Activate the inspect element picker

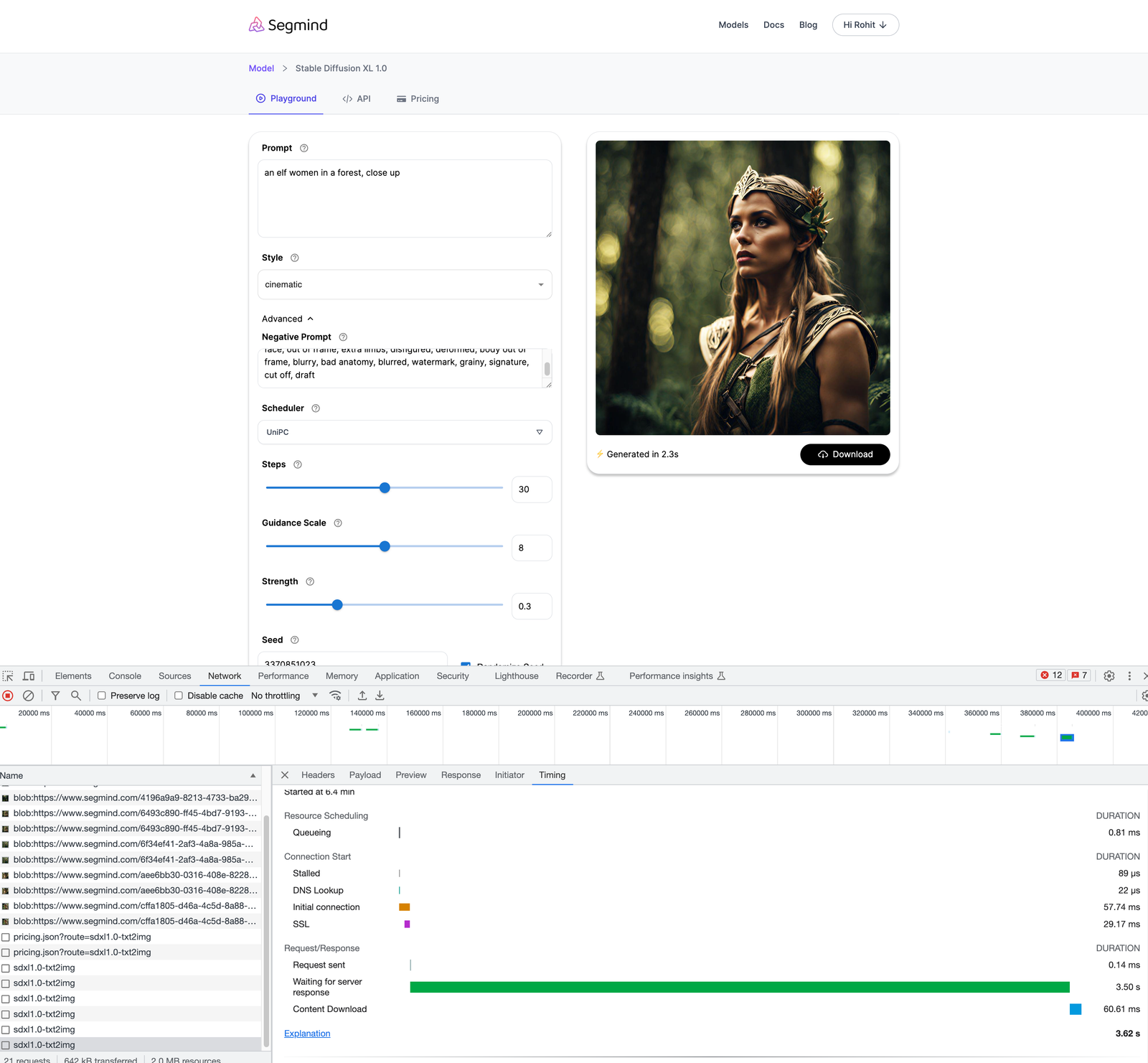pos(8,676)
